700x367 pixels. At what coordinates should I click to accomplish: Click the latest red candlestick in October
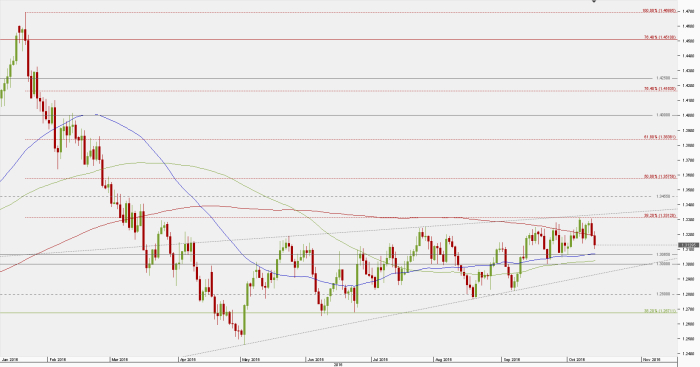595,241
